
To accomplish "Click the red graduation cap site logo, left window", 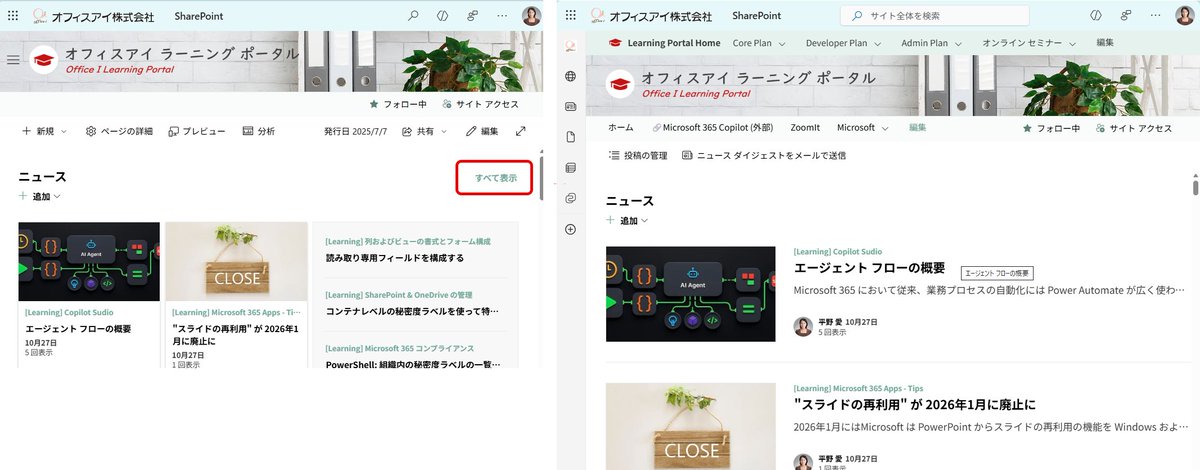I will click(44, 60).
